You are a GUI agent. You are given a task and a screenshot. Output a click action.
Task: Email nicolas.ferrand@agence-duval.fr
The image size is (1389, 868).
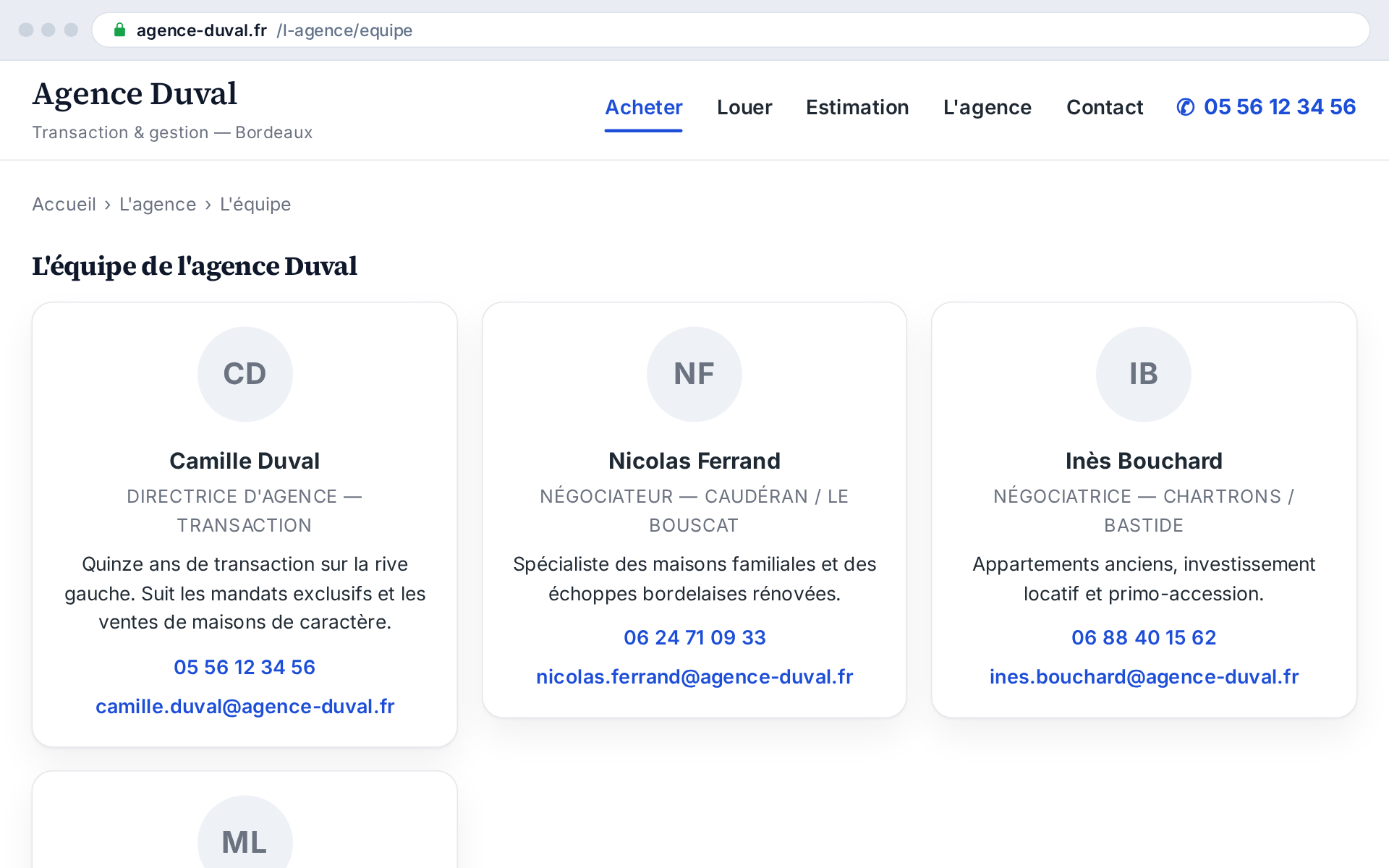pos(694,676)
